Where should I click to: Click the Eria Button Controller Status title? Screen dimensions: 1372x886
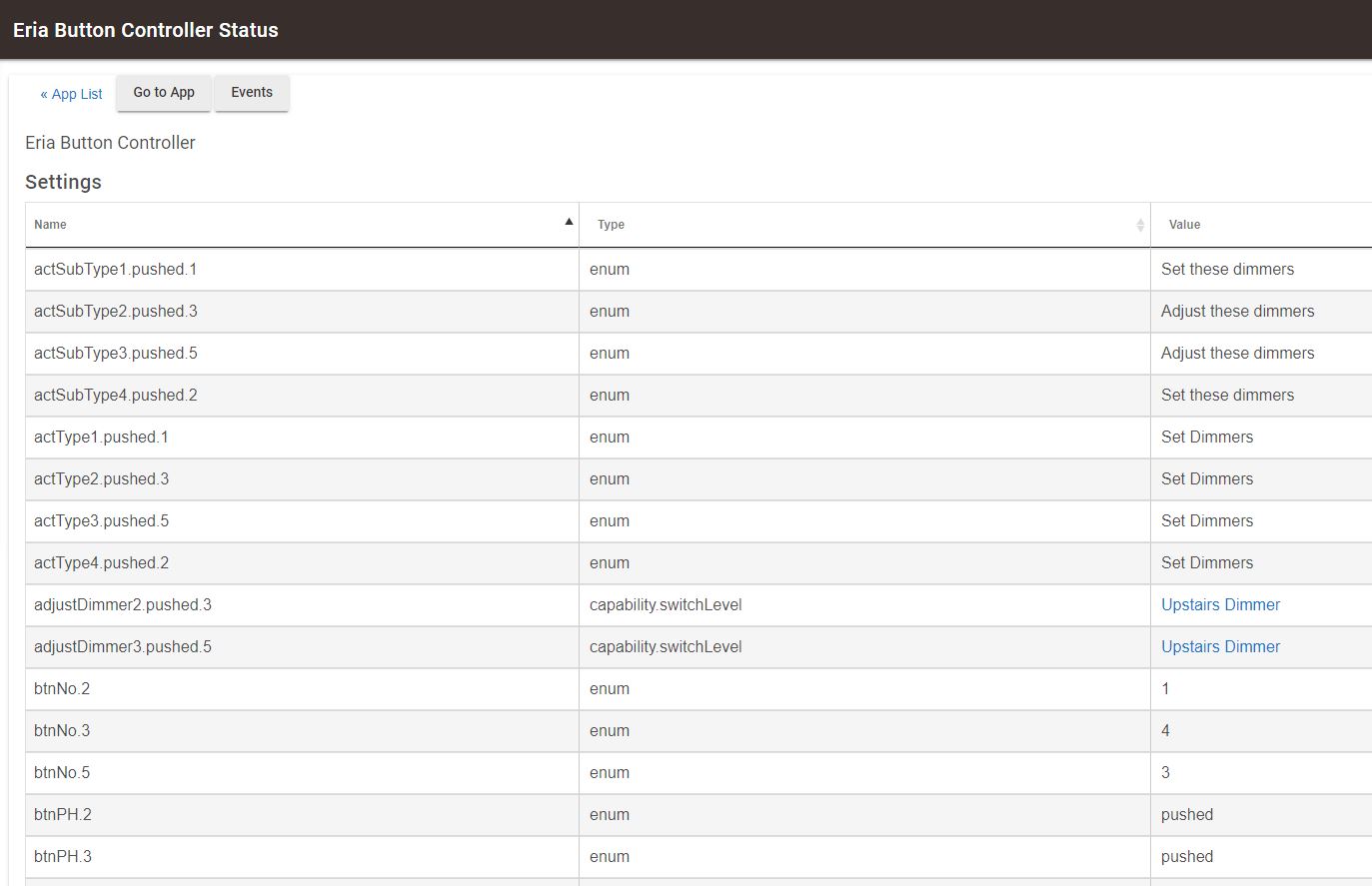146,30
